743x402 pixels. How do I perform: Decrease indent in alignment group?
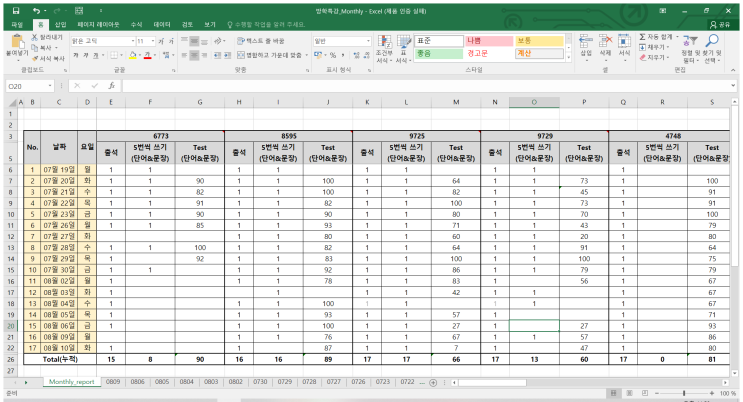point(217,55)
